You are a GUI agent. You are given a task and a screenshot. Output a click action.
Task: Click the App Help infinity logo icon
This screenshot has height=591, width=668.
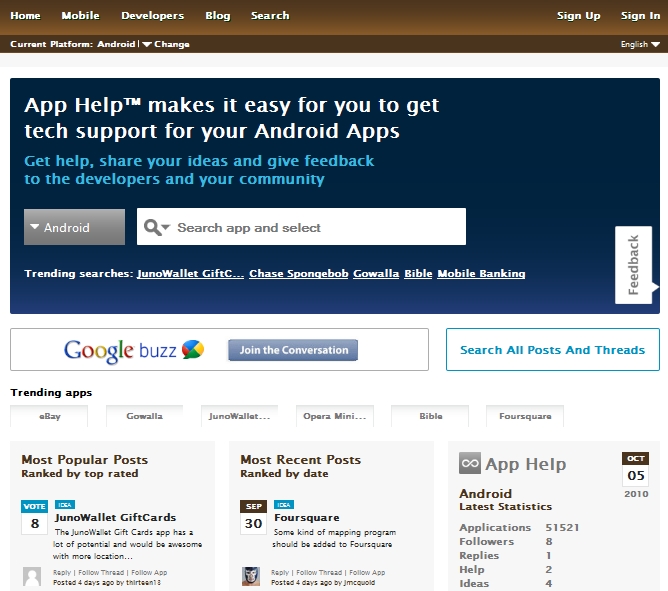coord(470,463)
